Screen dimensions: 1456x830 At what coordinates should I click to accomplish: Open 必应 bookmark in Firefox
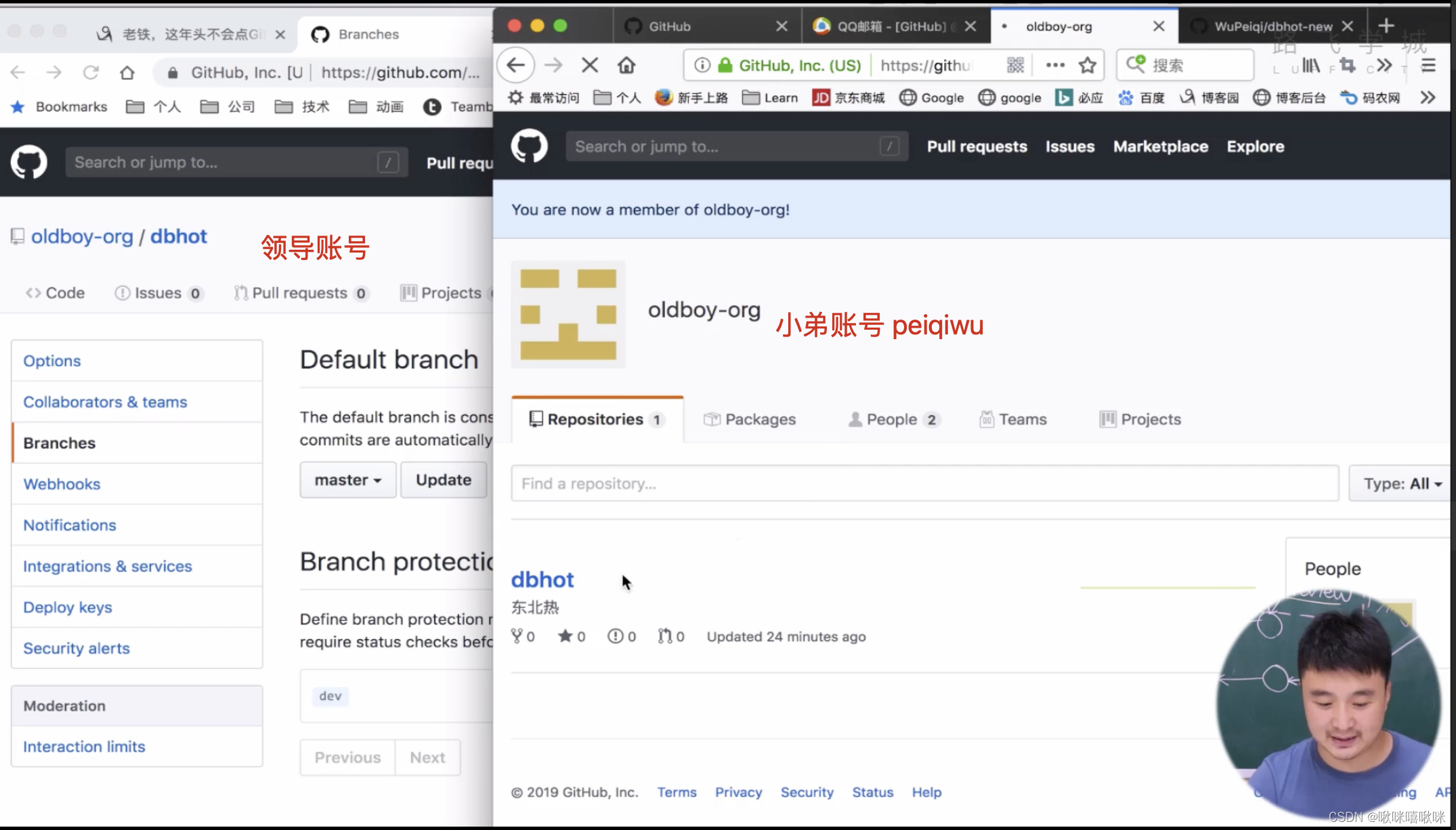pos(1079,97)
